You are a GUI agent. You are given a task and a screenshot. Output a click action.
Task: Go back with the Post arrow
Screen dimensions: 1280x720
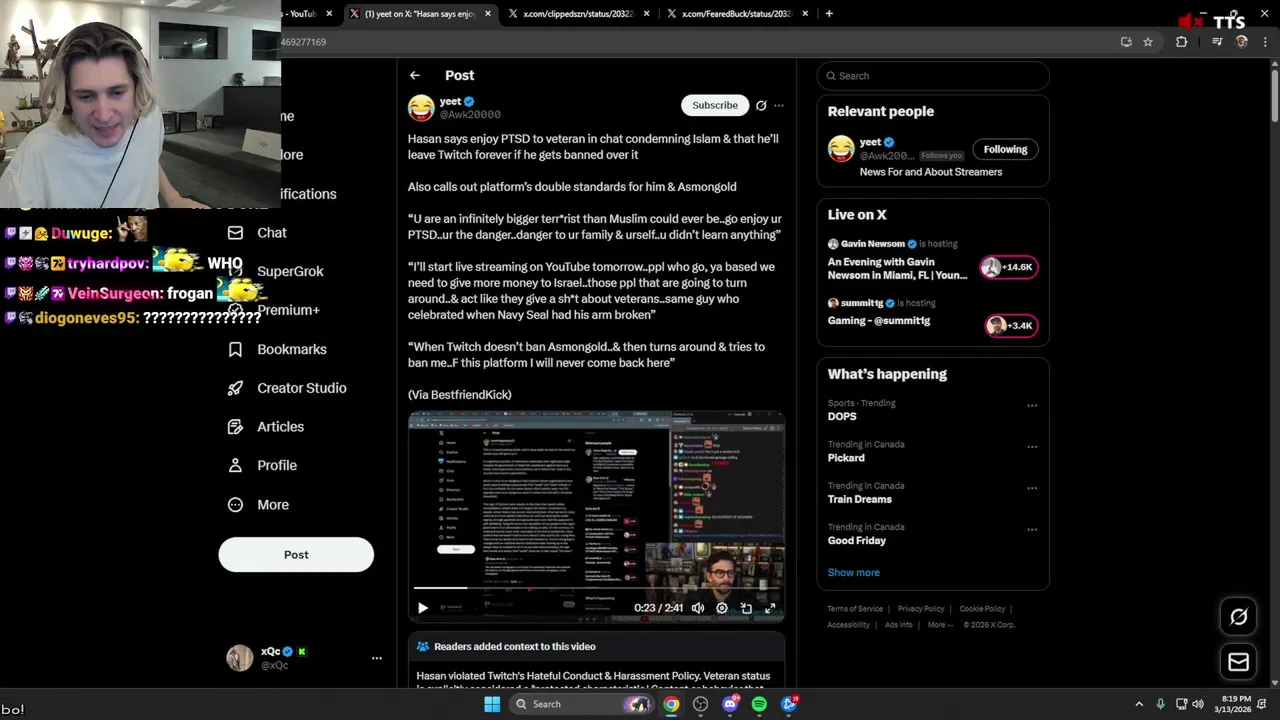(x=415, y=75)
